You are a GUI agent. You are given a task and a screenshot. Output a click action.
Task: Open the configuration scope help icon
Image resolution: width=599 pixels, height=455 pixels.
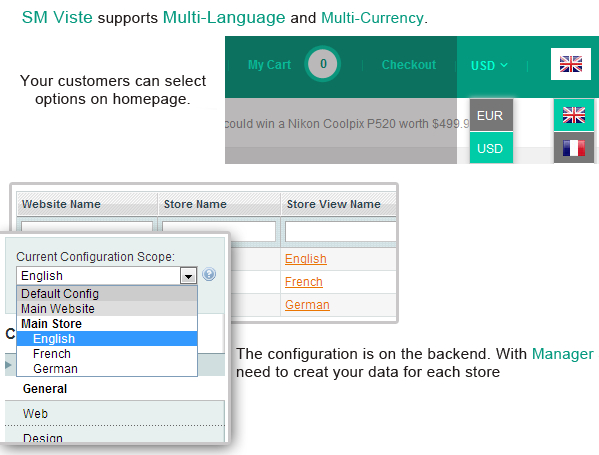pos(209,274)
